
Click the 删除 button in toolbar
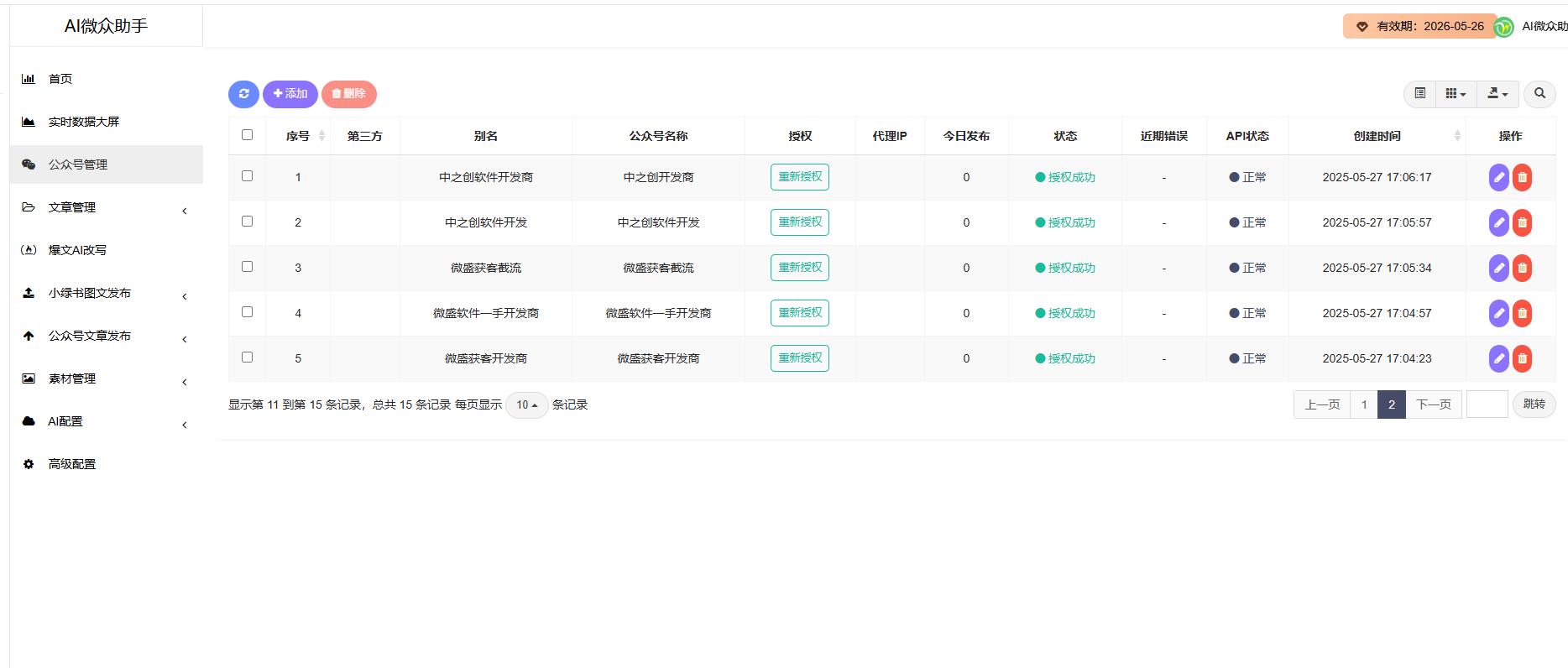point(349,94)
